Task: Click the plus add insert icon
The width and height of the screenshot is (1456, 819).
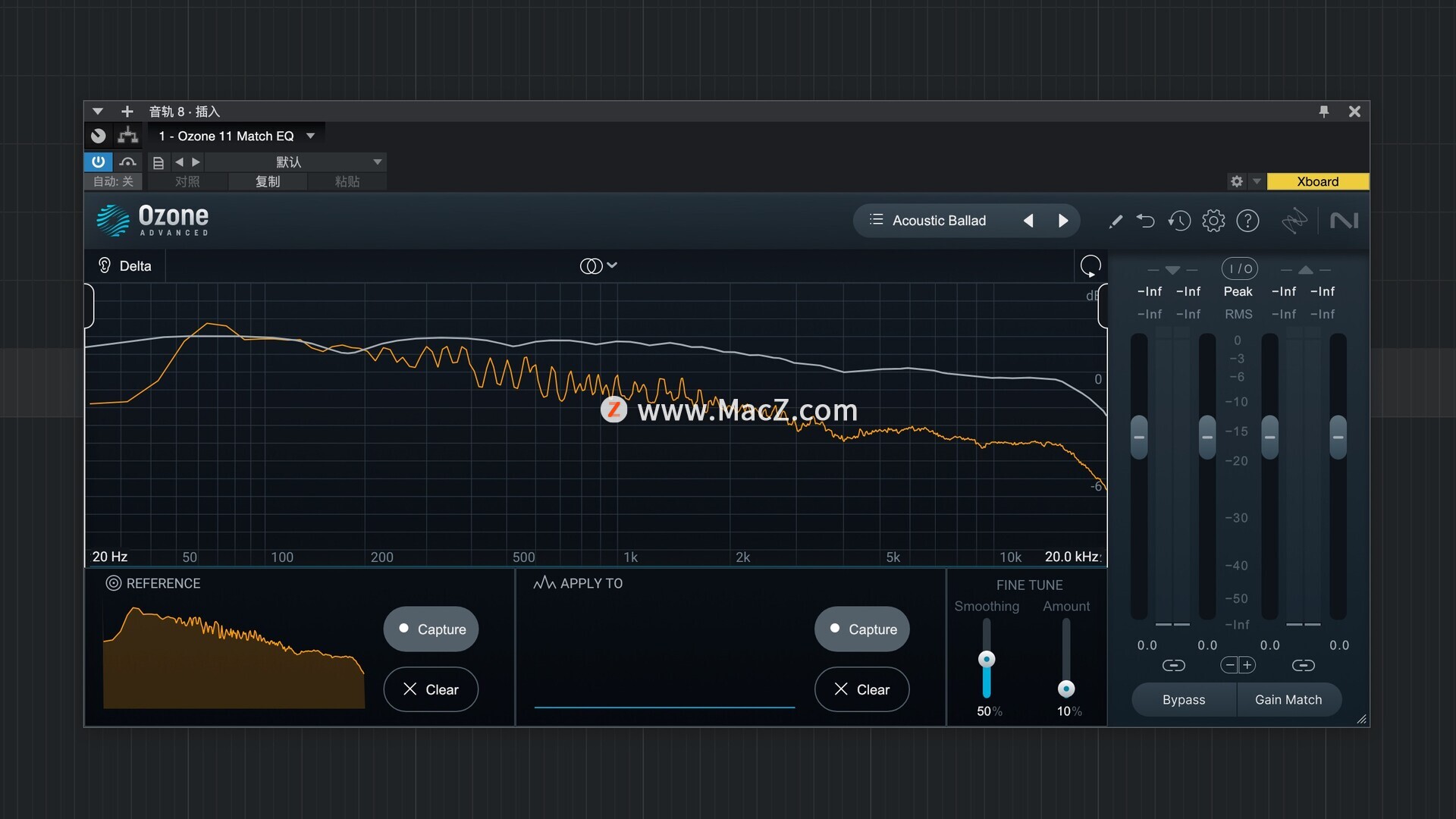Action: (x=127, y=111)
